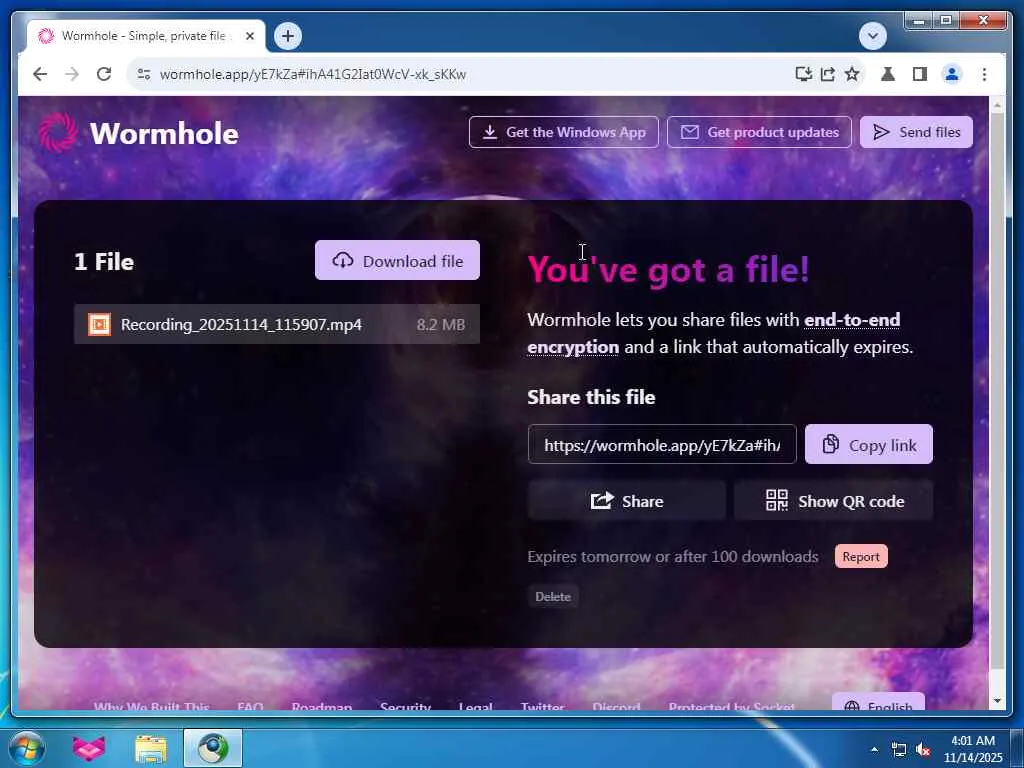
Task: Click the Send files button
Action: 916,132
